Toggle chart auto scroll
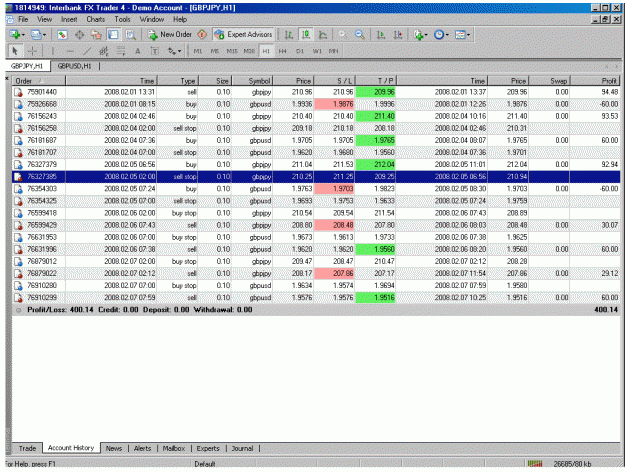Screen dimensions: 625x472 [381, 35]
